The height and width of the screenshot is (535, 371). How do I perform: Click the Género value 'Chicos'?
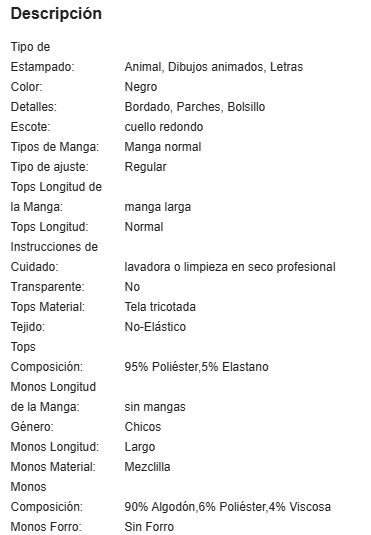tap(143, 427)
